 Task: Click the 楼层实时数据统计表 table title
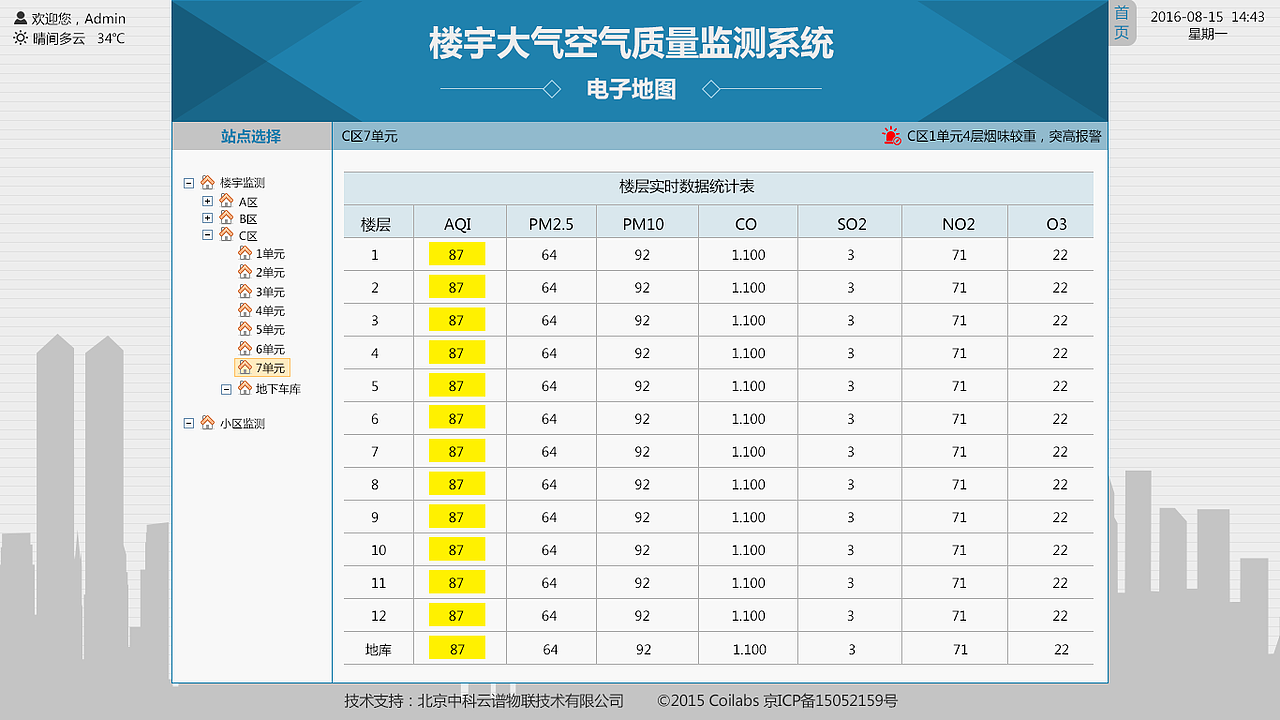[687, 187]
